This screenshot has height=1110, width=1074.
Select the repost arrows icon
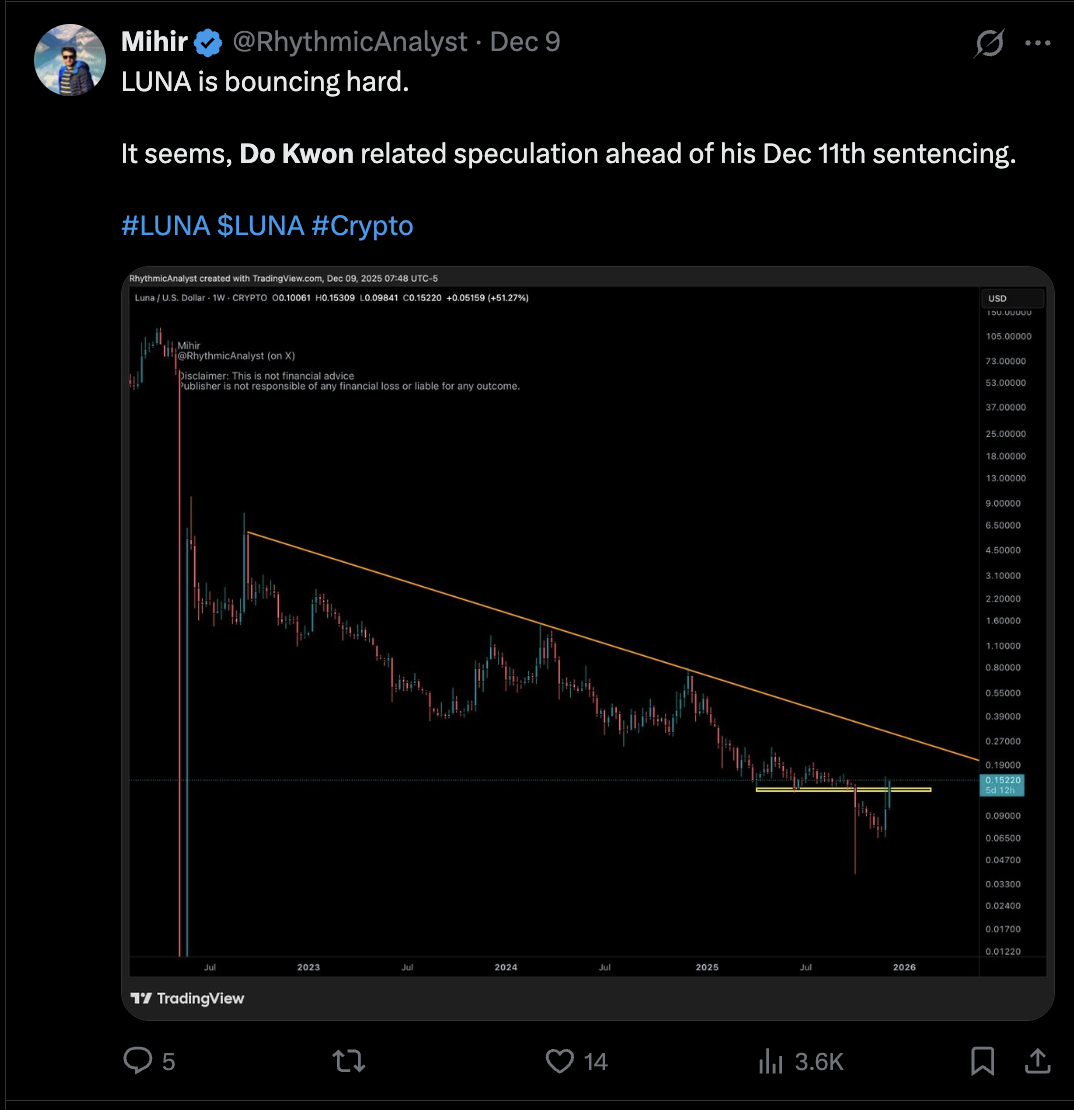pos(347,1061)
